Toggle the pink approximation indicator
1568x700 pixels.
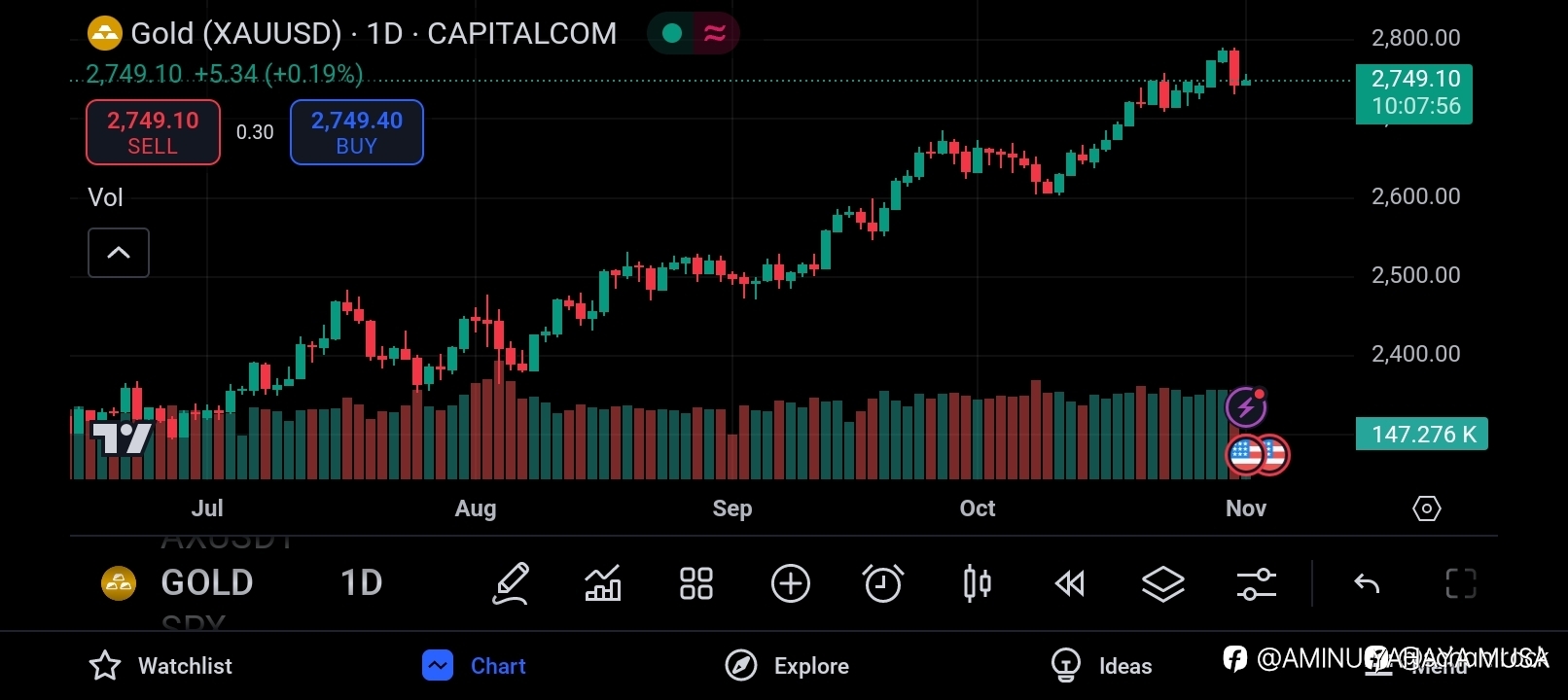click(715, 33)
